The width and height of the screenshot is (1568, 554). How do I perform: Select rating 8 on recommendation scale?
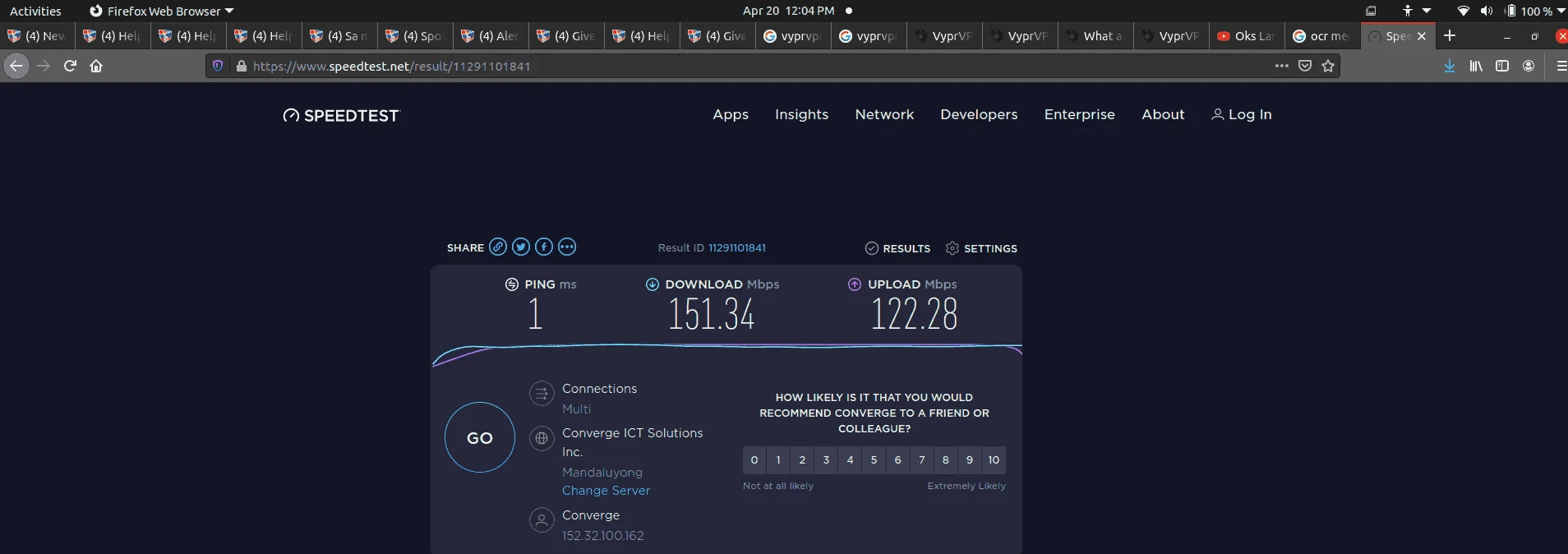(946, 460)
